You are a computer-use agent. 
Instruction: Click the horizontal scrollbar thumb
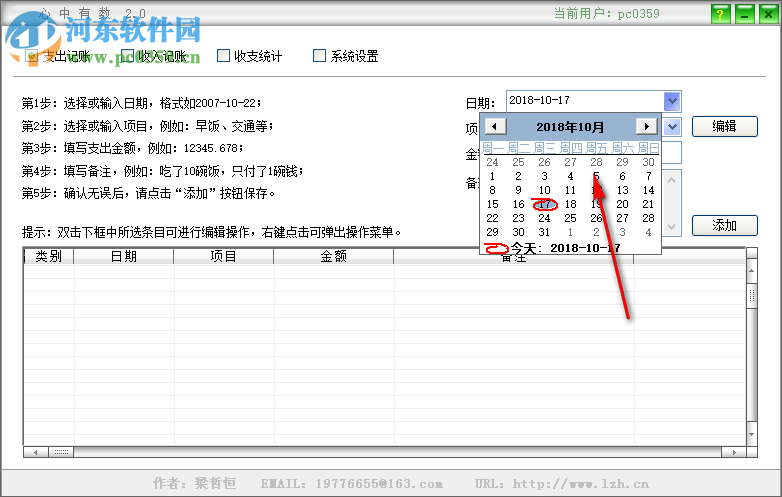(x=61, y=452)
